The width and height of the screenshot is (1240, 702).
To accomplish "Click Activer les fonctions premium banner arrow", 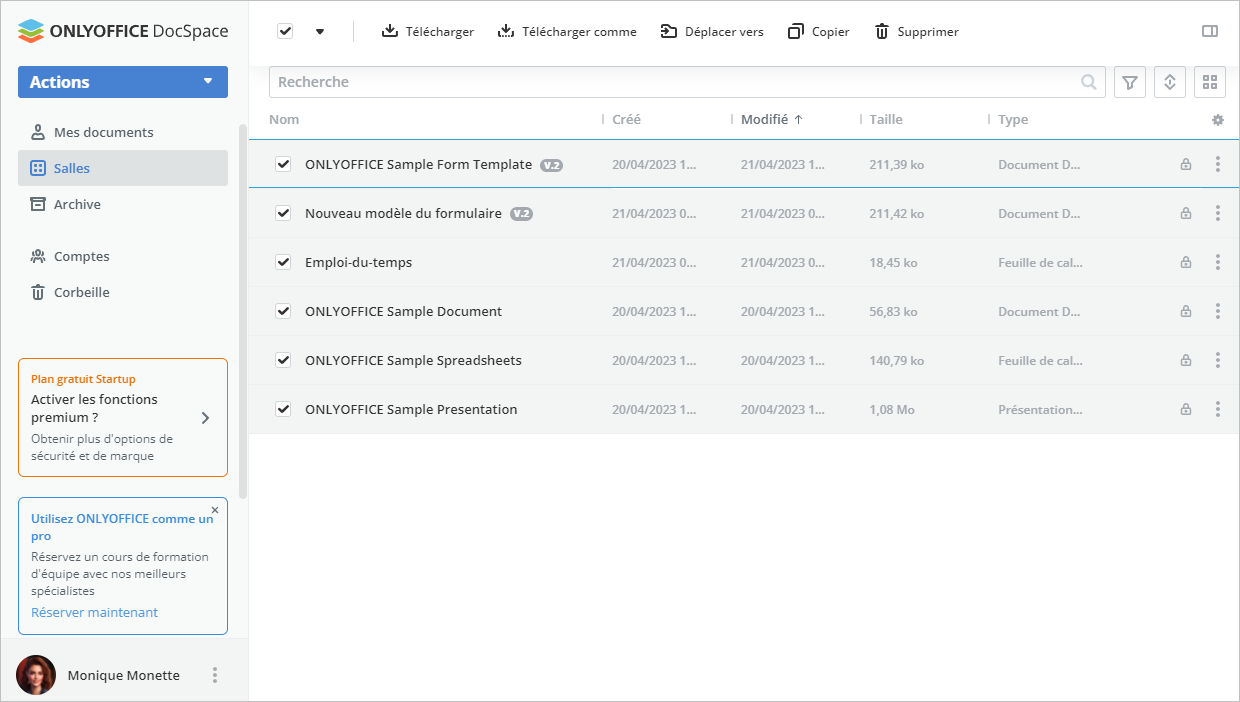I will tap(205, 418).
